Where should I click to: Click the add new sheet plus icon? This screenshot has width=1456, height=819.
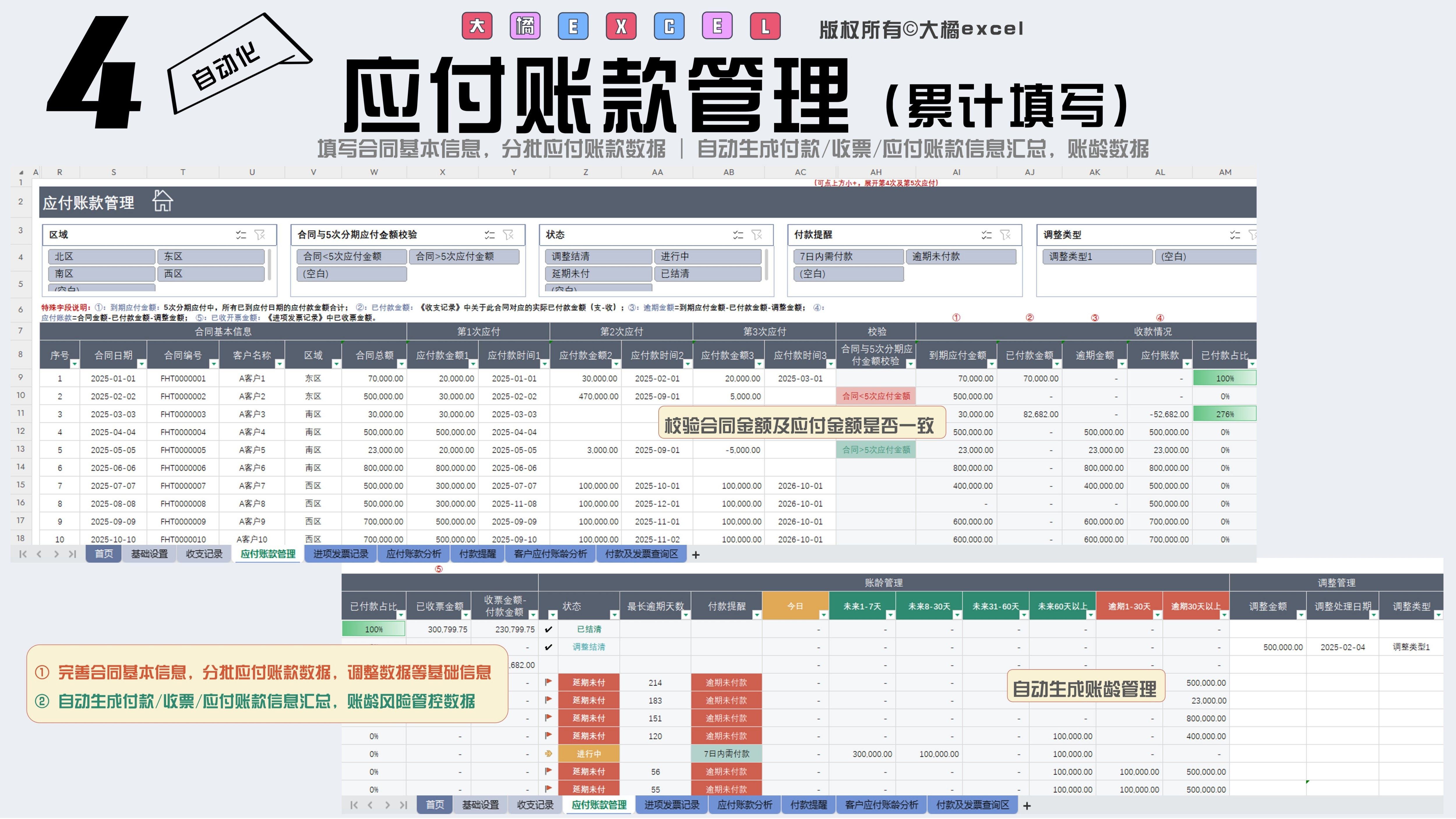click(696, 554)
